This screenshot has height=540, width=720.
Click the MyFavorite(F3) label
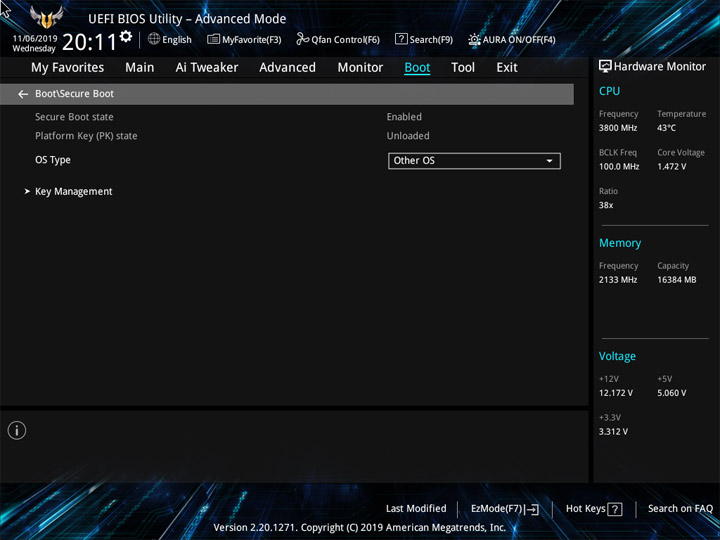252,40
